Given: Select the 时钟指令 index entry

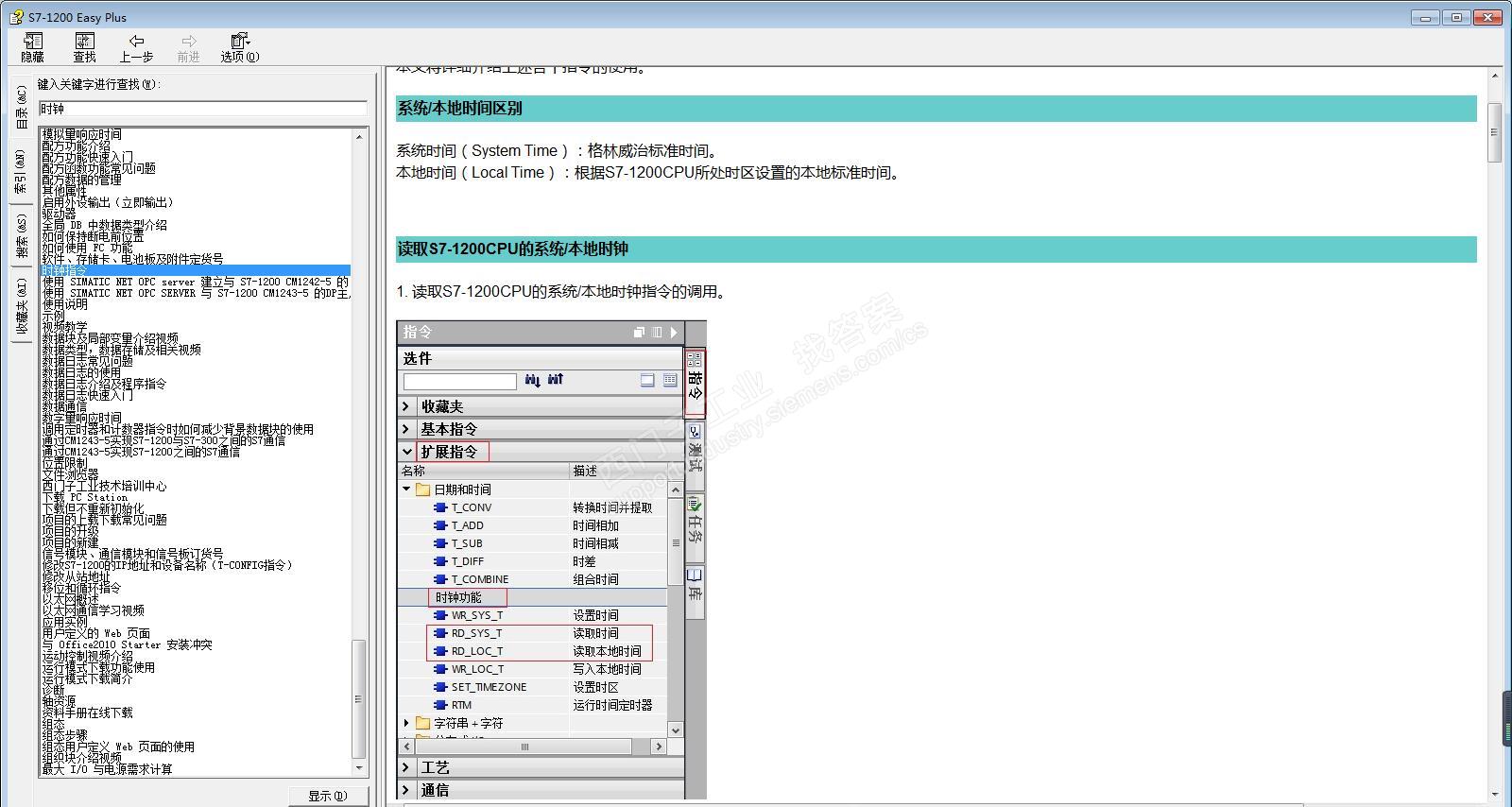Looking at the screenshot, I should point(196,270).
